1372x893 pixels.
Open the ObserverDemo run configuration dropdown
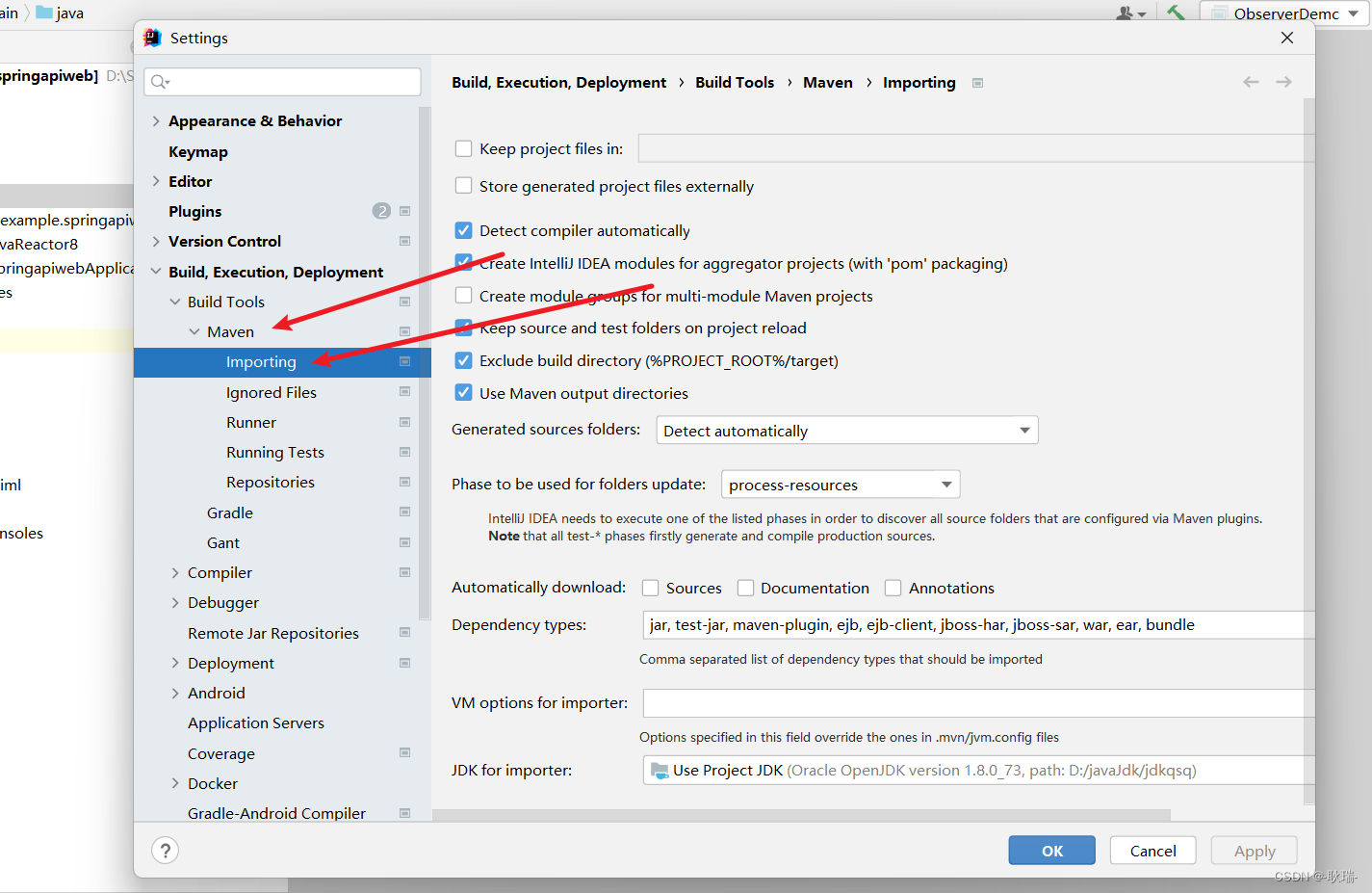tap(1285, 13)
